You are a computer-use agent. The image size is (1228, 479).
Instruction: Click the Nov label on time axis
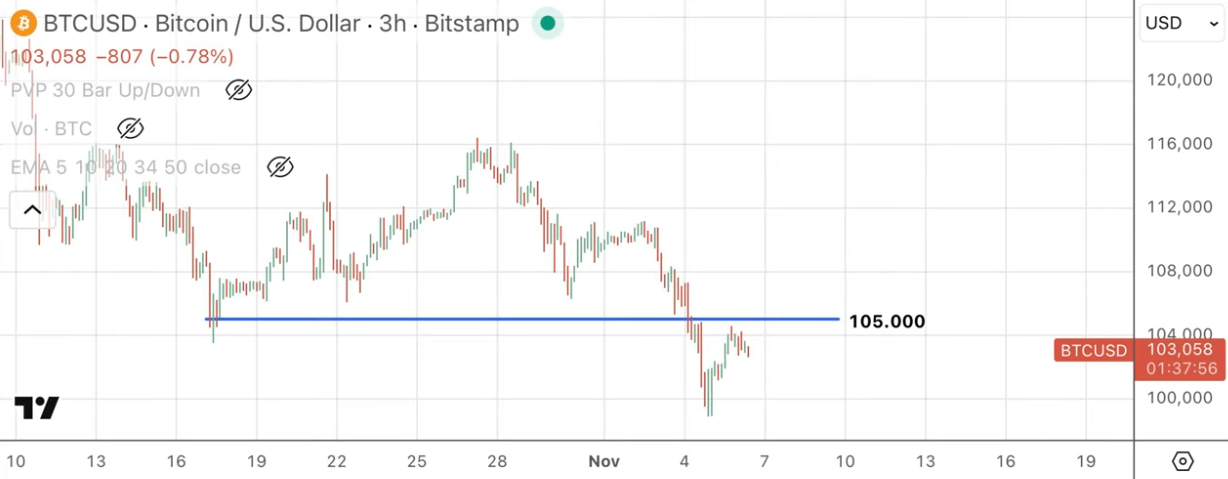pyautogui.click(x=604, y=461)
